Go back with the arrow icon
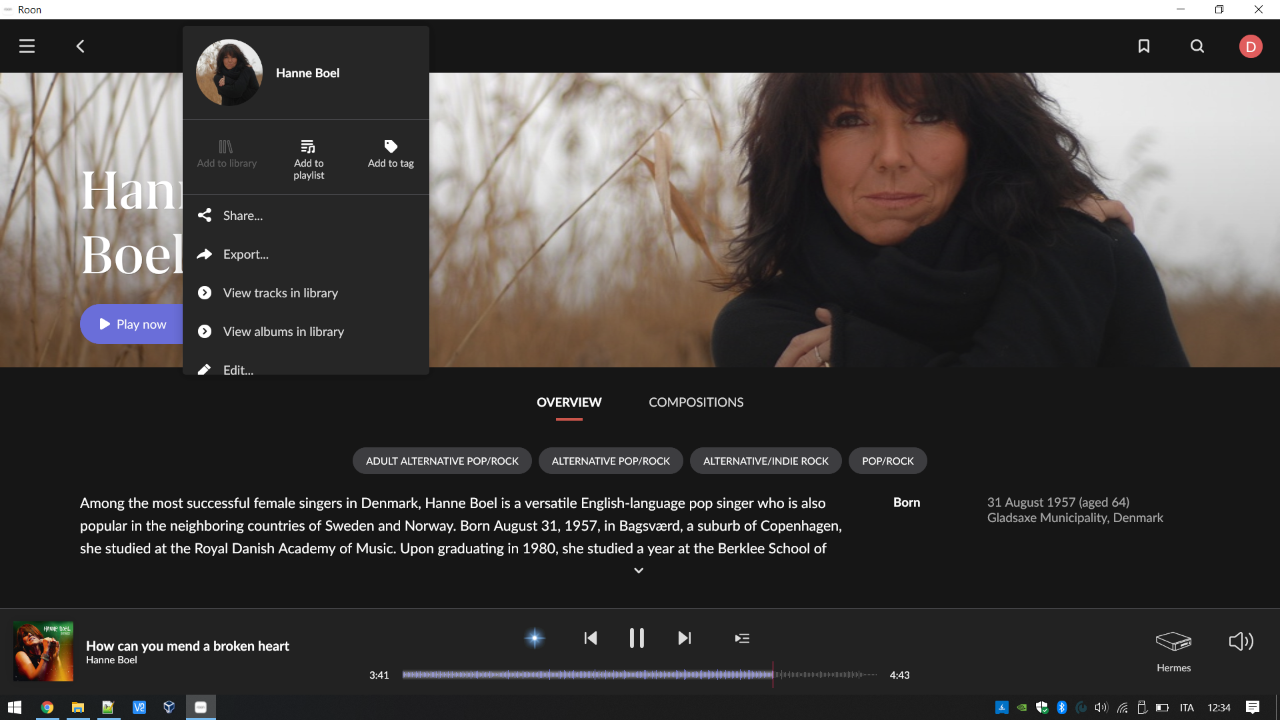 coord(80,46)
